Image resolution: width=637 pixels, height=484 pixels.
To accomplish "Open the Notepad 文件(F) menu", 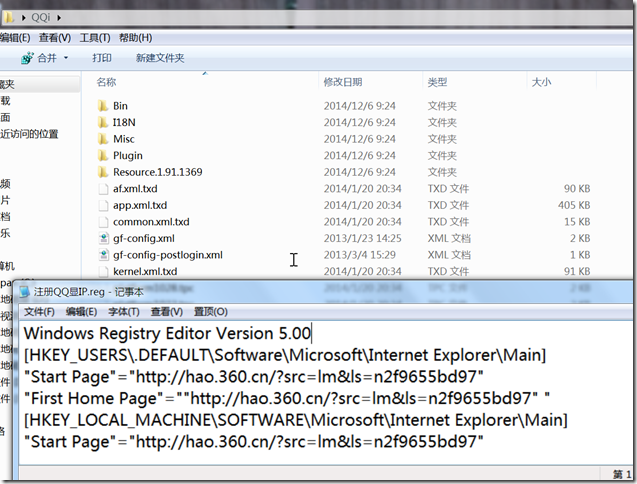I will coord(39,312).
